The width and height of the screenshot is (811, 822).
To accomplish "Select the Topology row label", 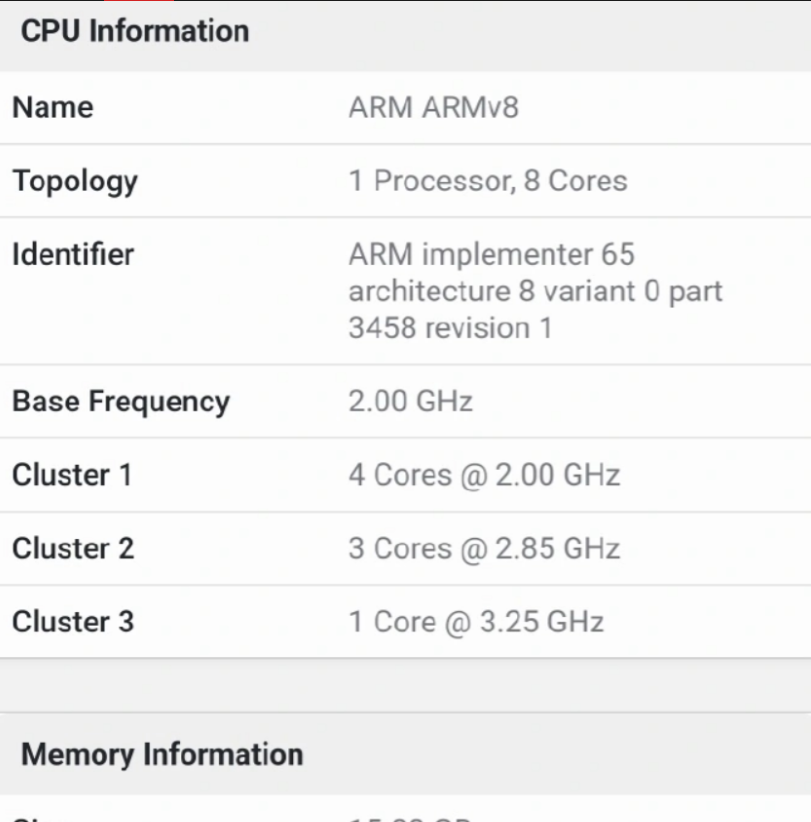I will pos(75,181).
